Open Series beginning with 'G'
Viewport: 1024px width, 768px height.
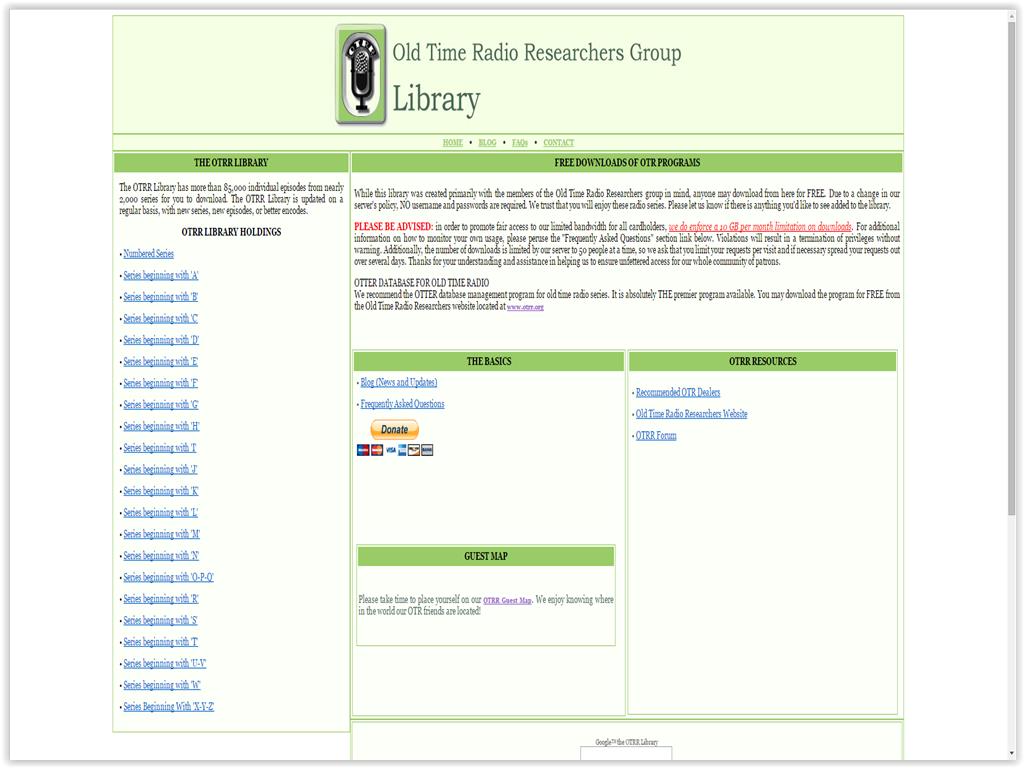tap(161, 404)
